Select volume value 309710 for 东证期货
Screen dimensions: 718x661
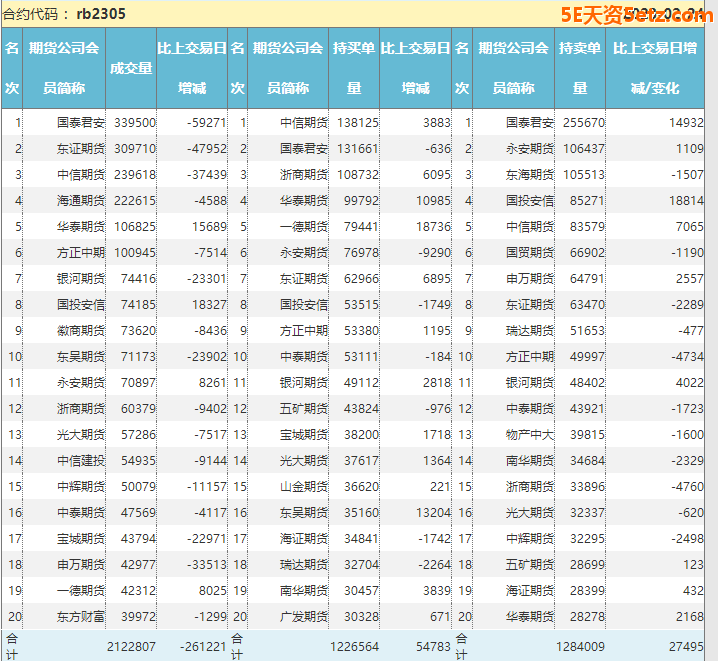coord(135,149)
